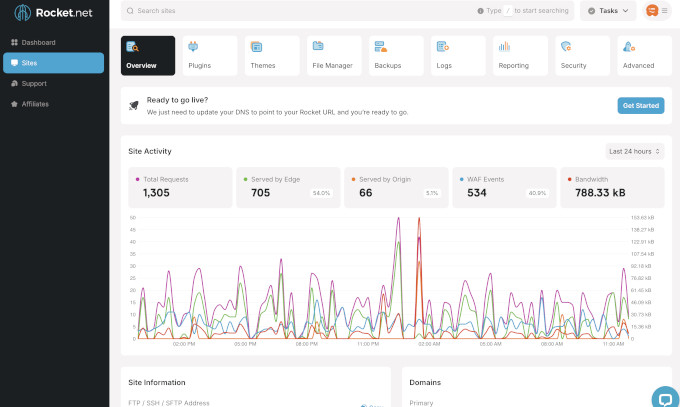
Task: Toggle the Bandwidth series card
Action: tap(612, 187)
